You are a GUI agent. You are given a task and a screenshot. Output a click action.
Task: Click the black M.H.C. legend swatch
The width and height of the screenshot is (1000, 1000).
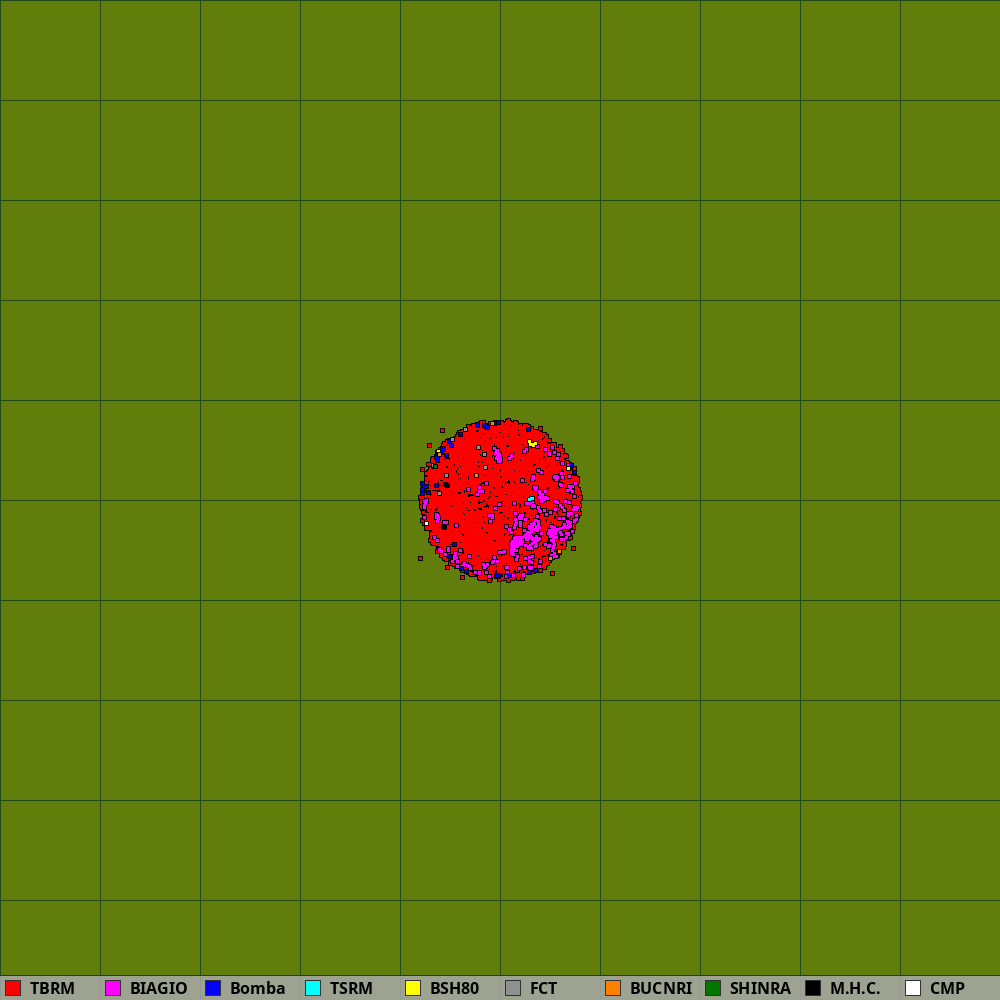pos(813,988)
